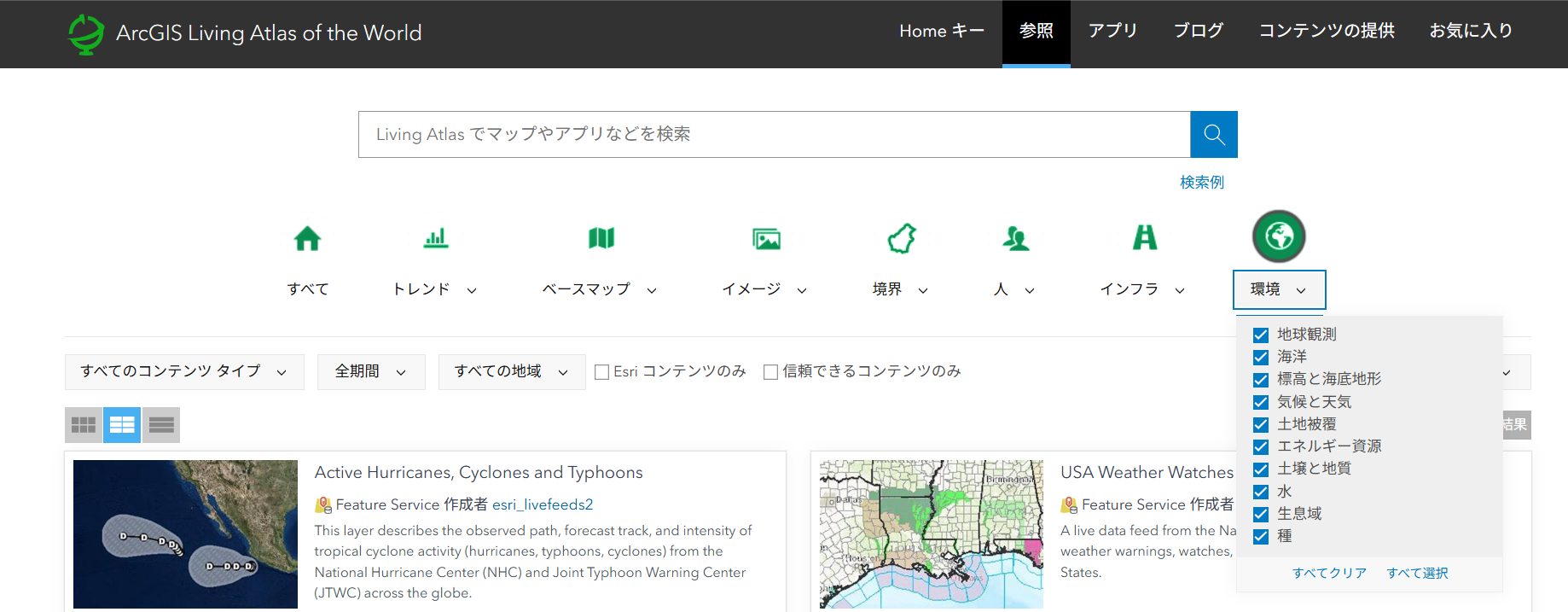Expand the 全期間 date dropdown

370,372
